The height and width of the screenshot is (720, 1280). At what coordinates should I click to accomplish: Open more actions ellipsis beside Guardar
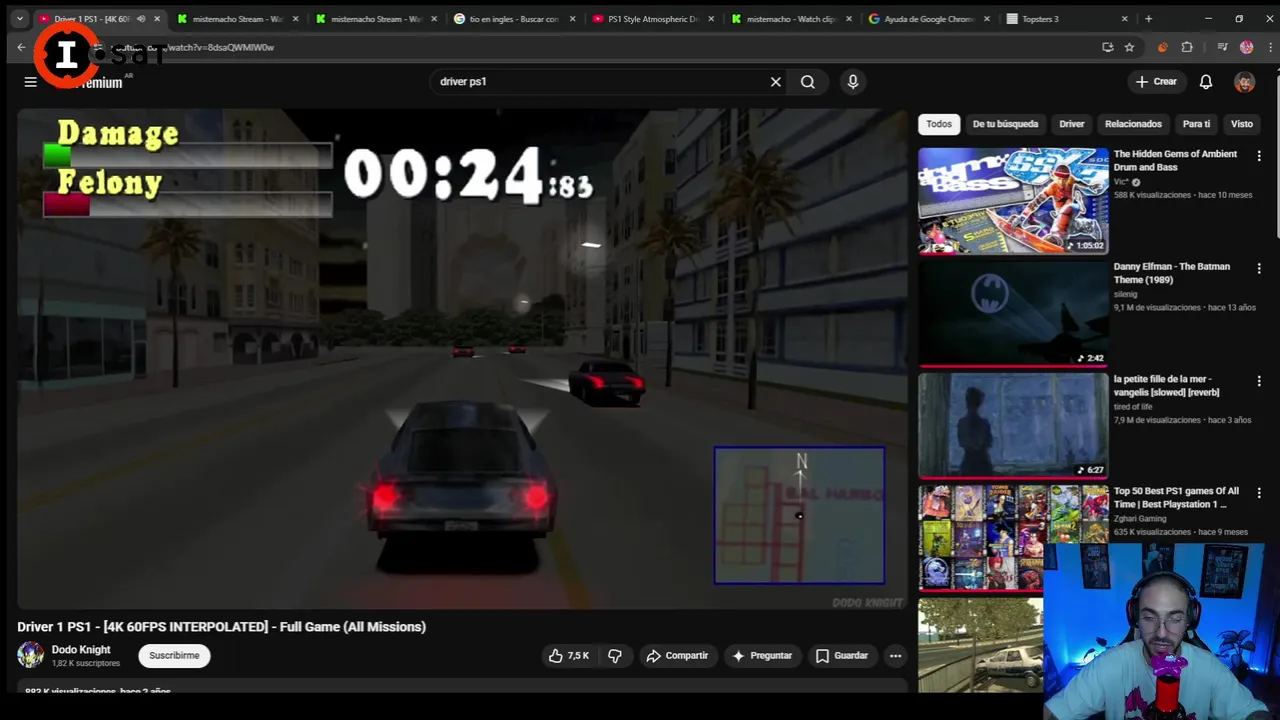pyautogui.click(x=896, y=656)
